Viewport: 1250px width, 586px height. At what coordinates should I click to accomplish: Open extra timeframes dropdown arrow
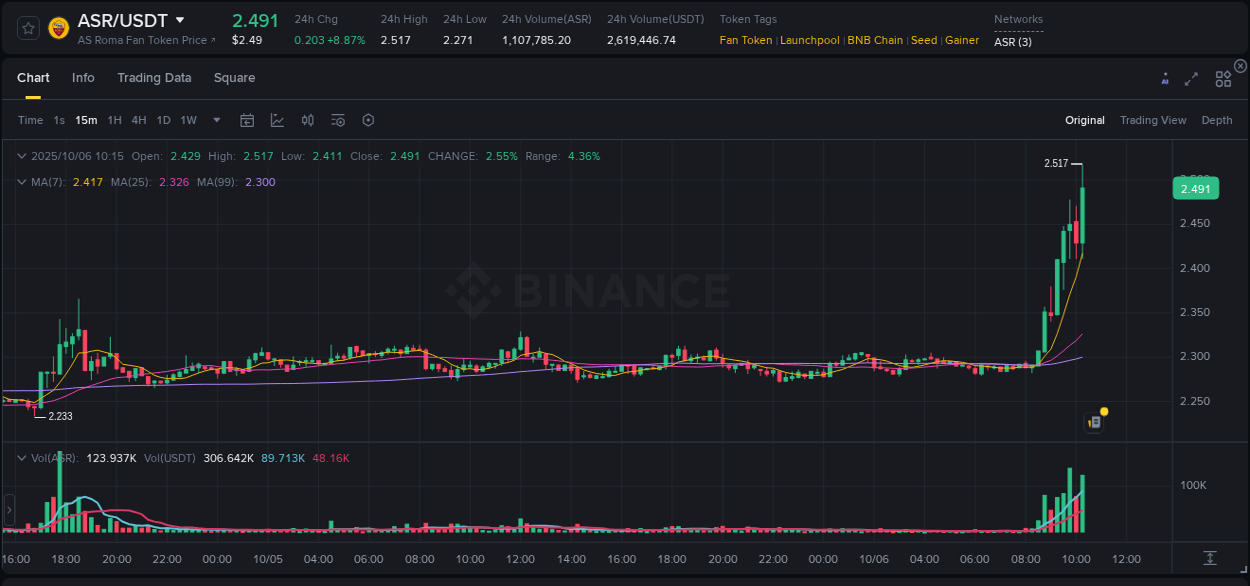pyautogui.click(x=215, y=120)
